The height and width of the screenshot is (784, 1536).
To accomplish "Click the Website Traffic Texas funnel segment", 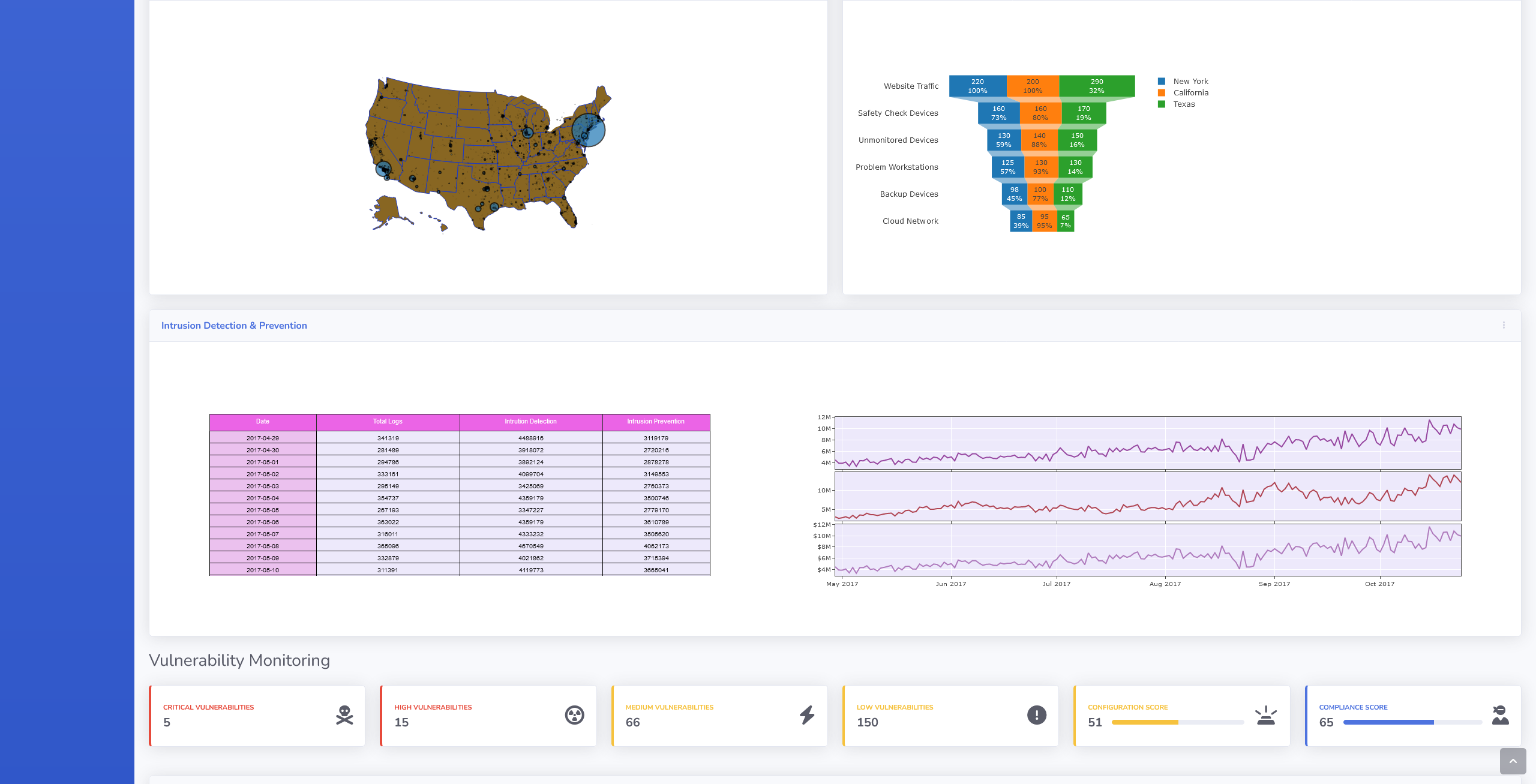I will pos(1096,86).
